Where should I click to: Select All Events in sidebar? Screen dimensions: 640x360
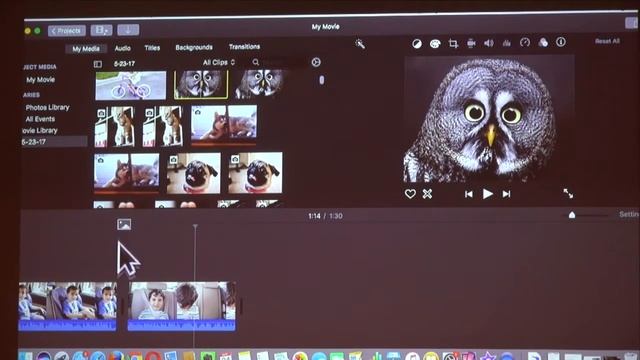40,119
